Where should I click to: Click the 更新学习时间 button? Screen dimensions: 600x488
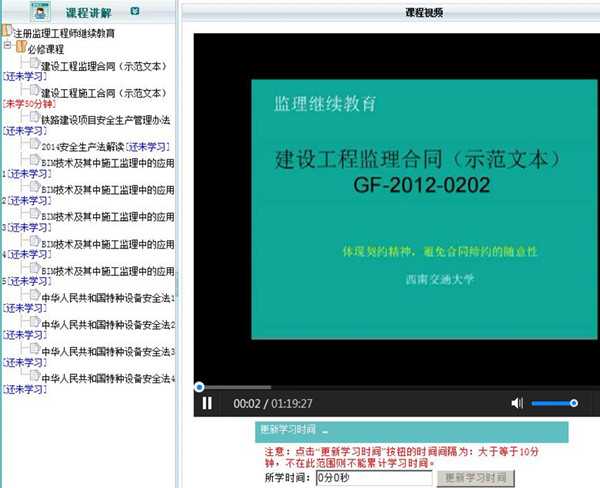click(476, 478)
